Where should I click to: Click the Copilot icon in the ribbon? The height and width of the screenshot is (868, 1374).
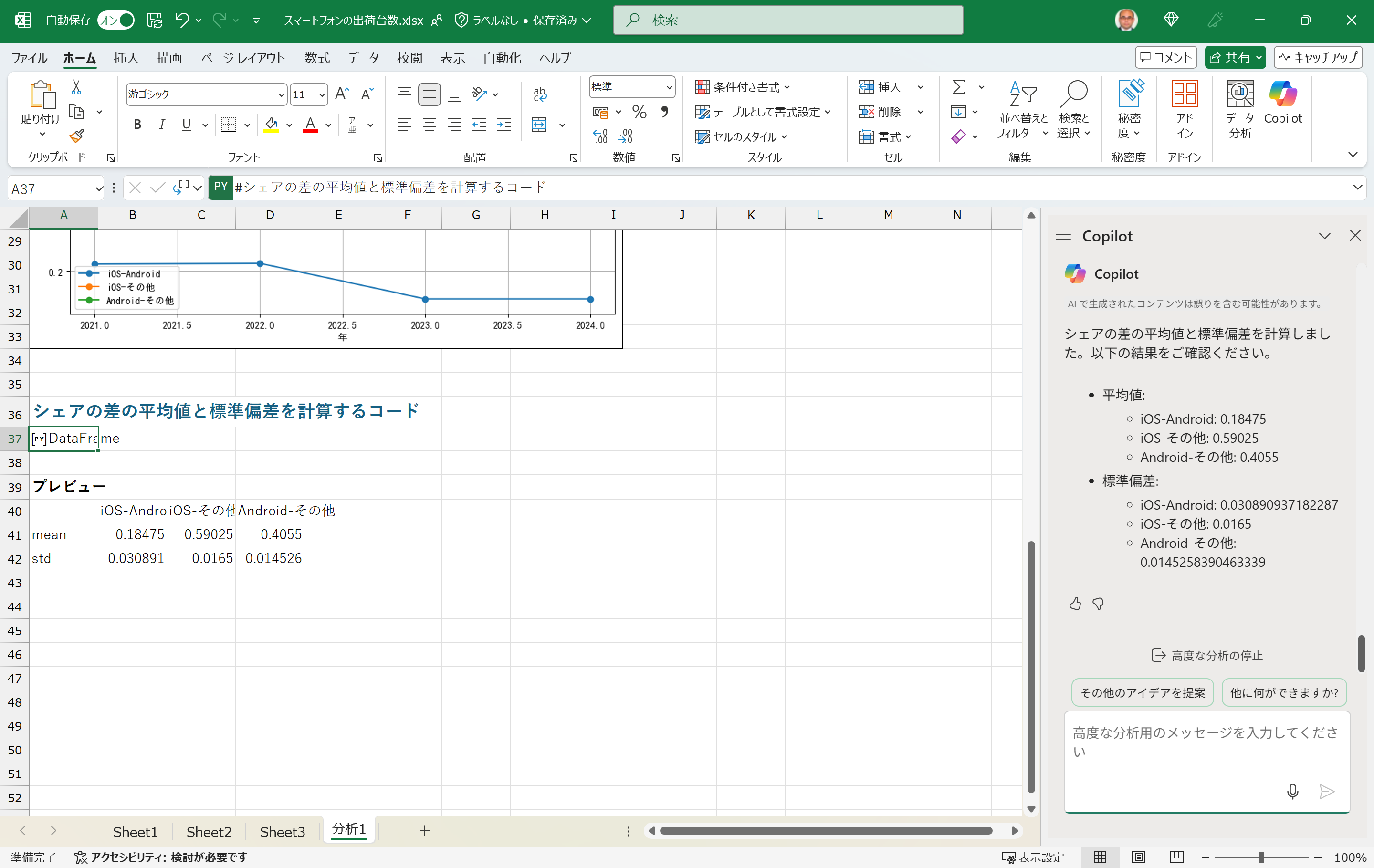(1282, 103)
